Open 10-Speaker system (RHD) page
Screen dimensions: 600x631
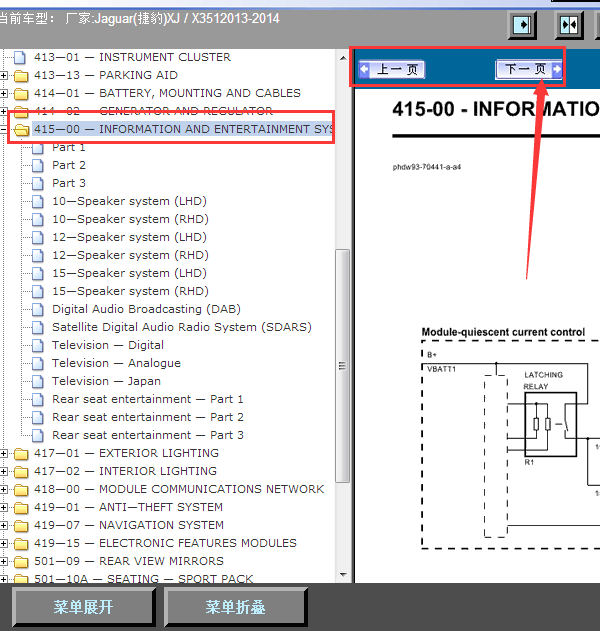[130, 219]
